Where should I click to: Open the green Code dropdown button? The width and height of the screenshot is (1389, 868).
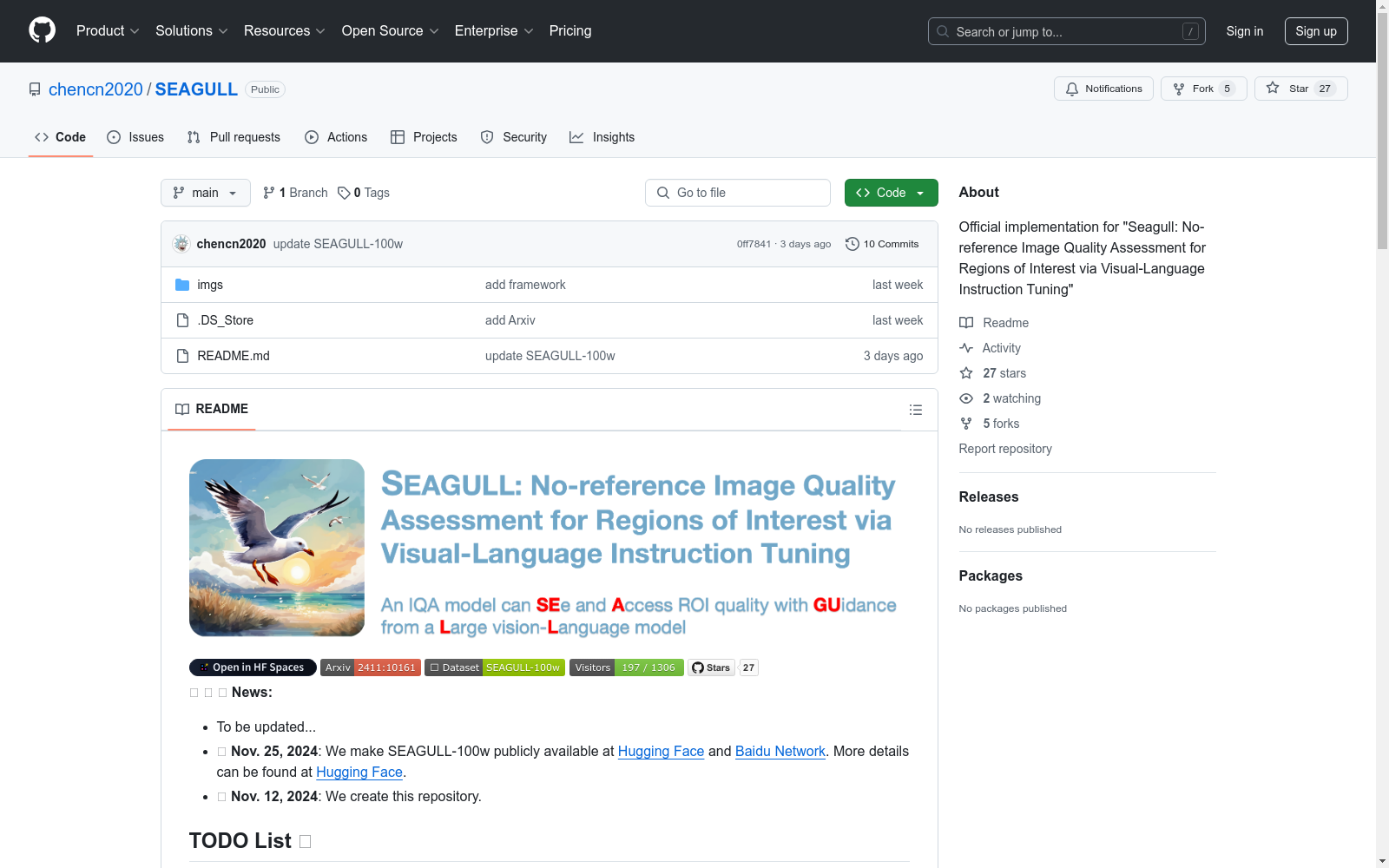(x=891, y=193)
